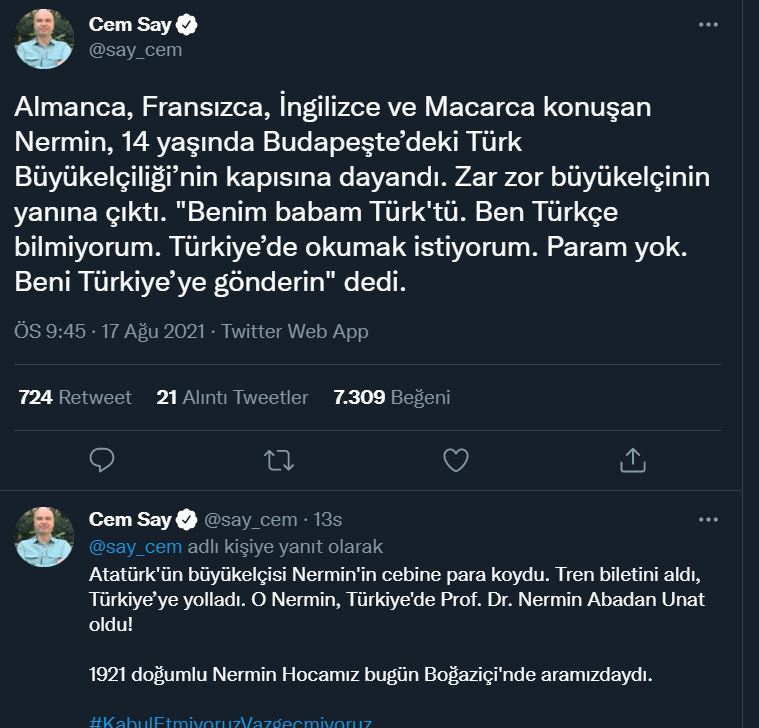Click the blue @say_cem mention in reply

click(135, 547)
